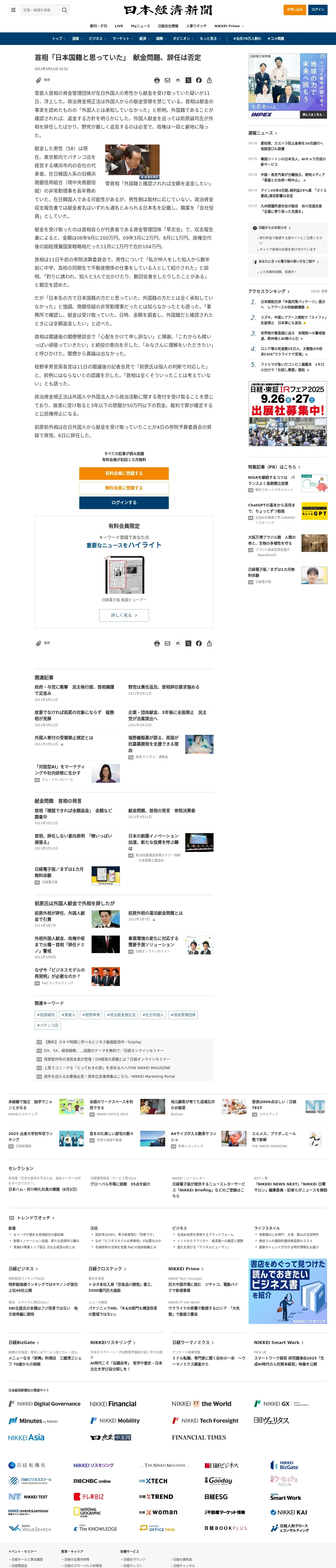Viewport: 336px width, 1568px height.
Task: Open the 朝刊・夕刊 menu item
Action: [98, 26]
